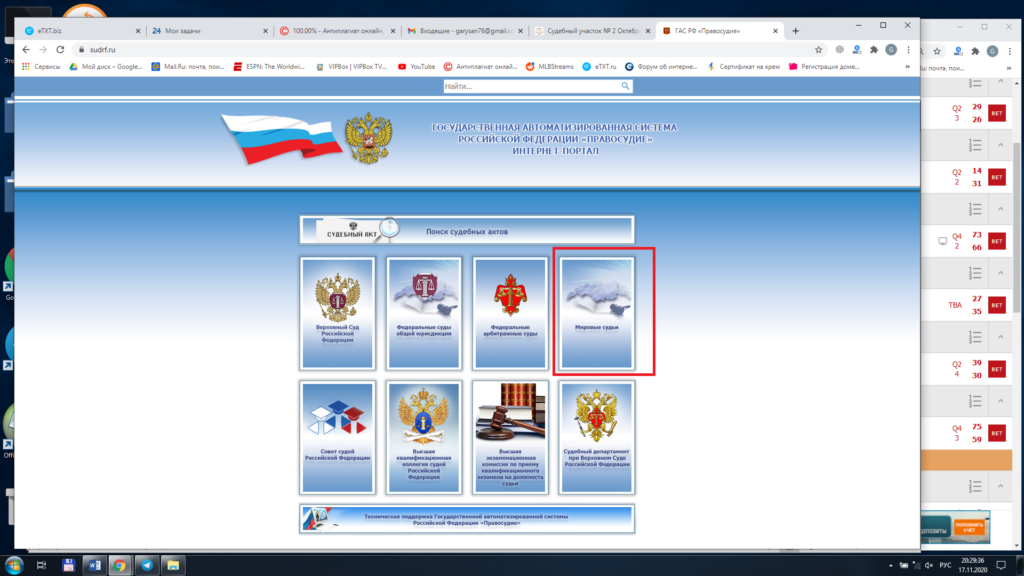Open Мой диск Google bookmark
The image size is (1024, 576).
(x=106, y=67)
